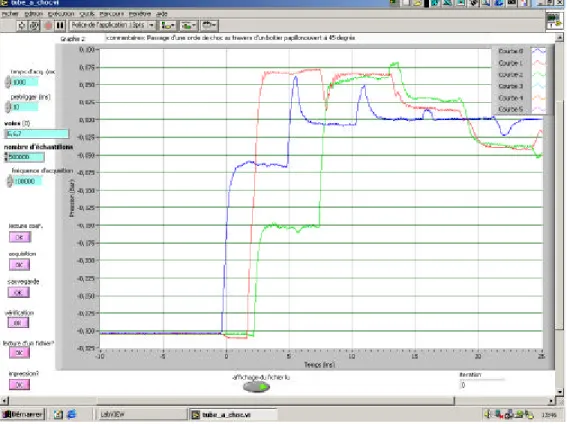Open Internet Explorer from the quick launch
The width and height of the screenshot is (567, 424).
coord(72,414)
